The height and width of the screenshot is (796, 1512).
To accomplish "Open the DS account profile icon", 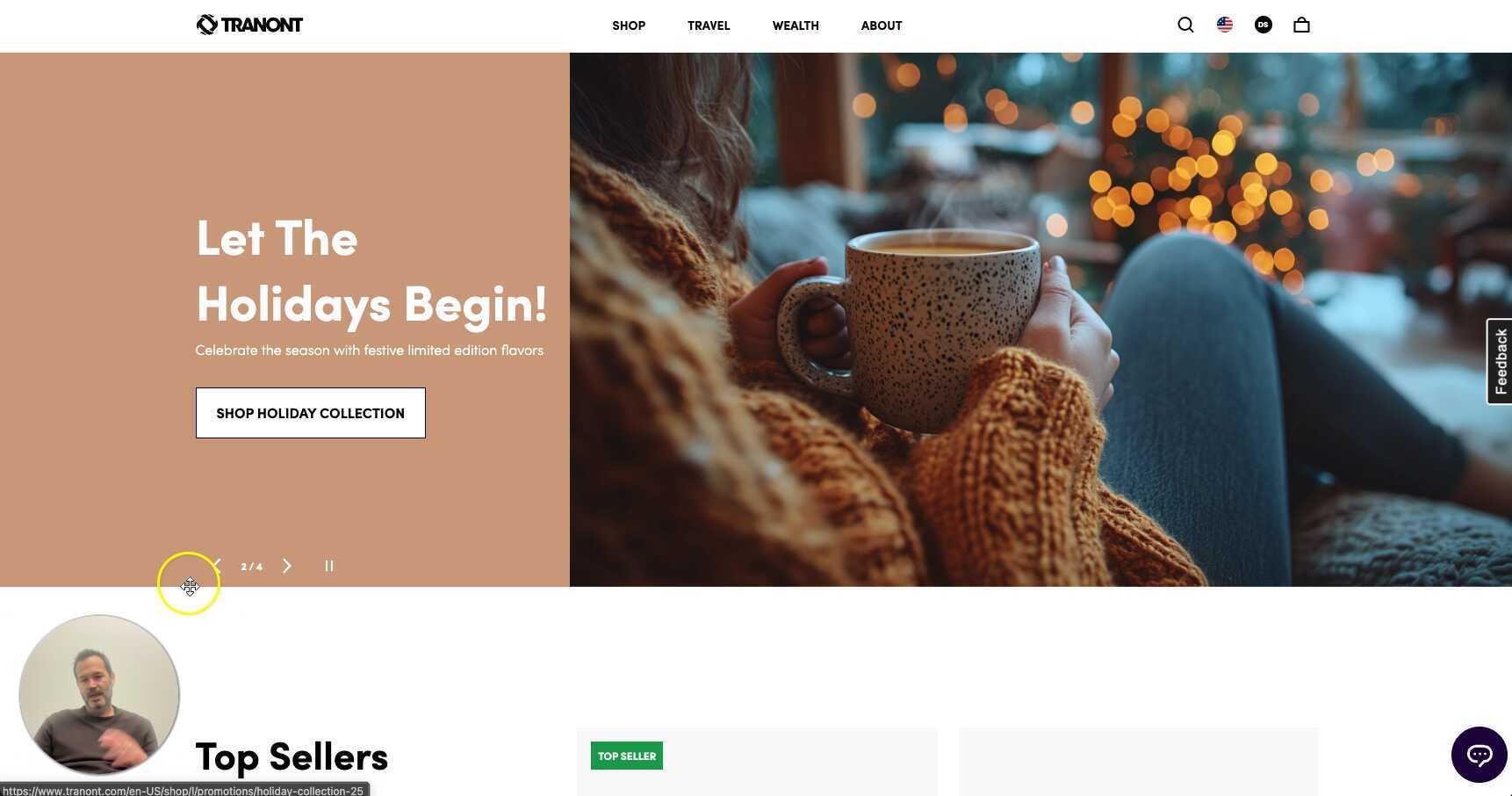I will click(x=1264, y=25).
